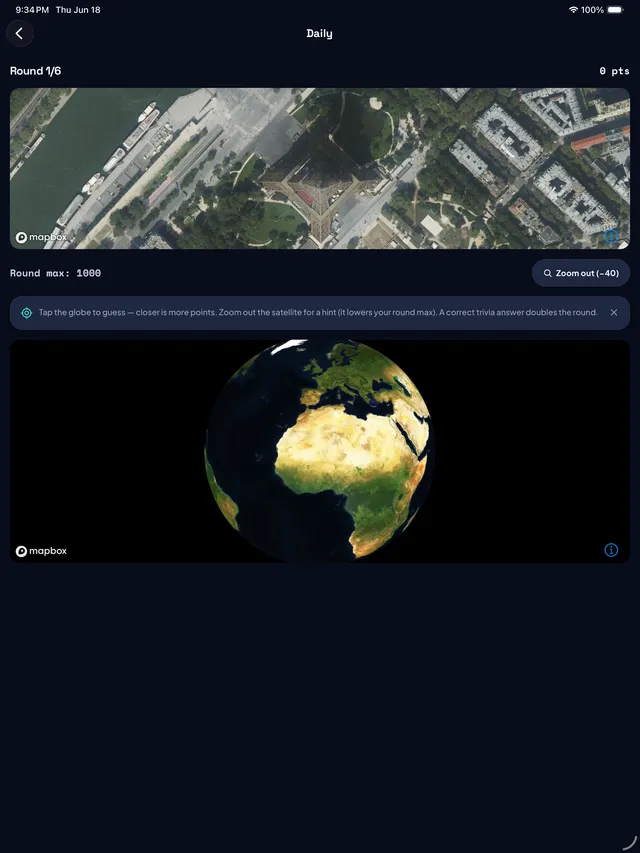Tap the Eiffel Tower satellite image
The image size is (640, 853).
point(320,169)
